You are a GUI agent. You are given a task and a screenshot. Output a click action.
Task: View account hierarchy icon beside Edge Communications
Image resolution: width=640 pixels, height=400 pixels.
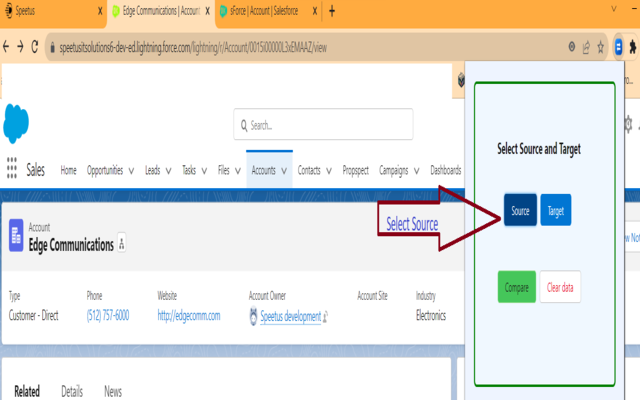point(122,243)
